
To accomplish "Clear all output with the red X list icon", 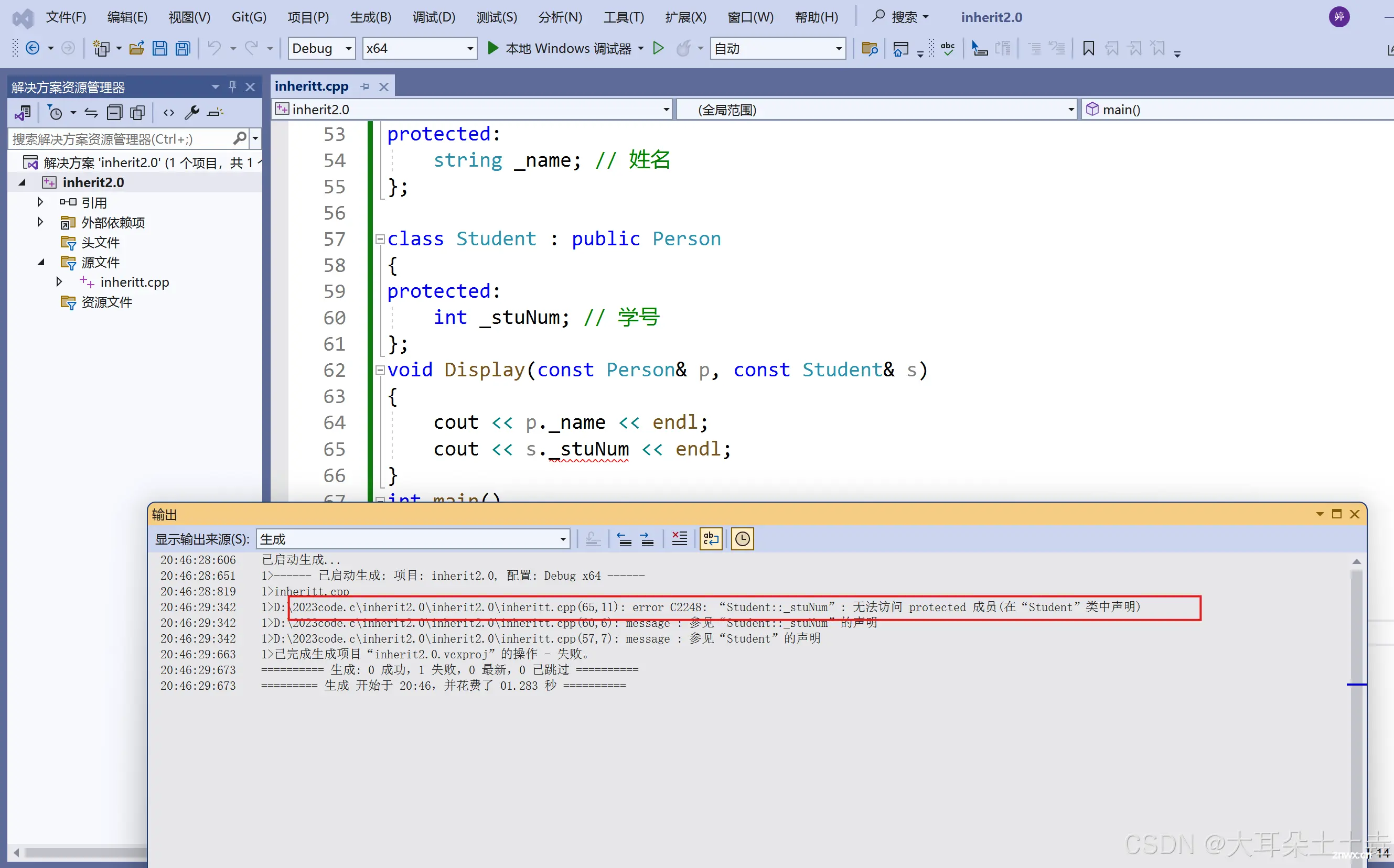I will point(680,539).
